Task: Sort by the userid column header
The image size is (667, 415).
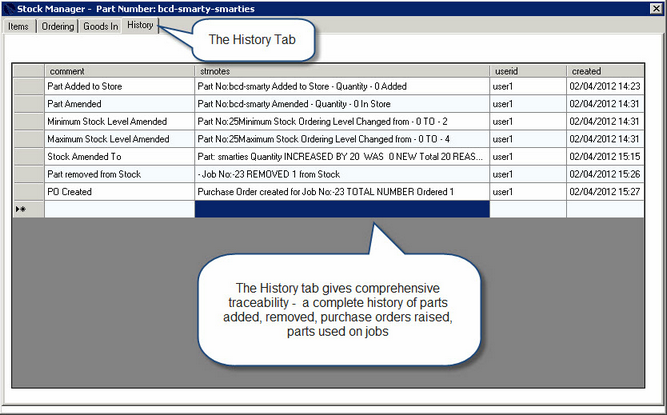Action: point(528,71)
